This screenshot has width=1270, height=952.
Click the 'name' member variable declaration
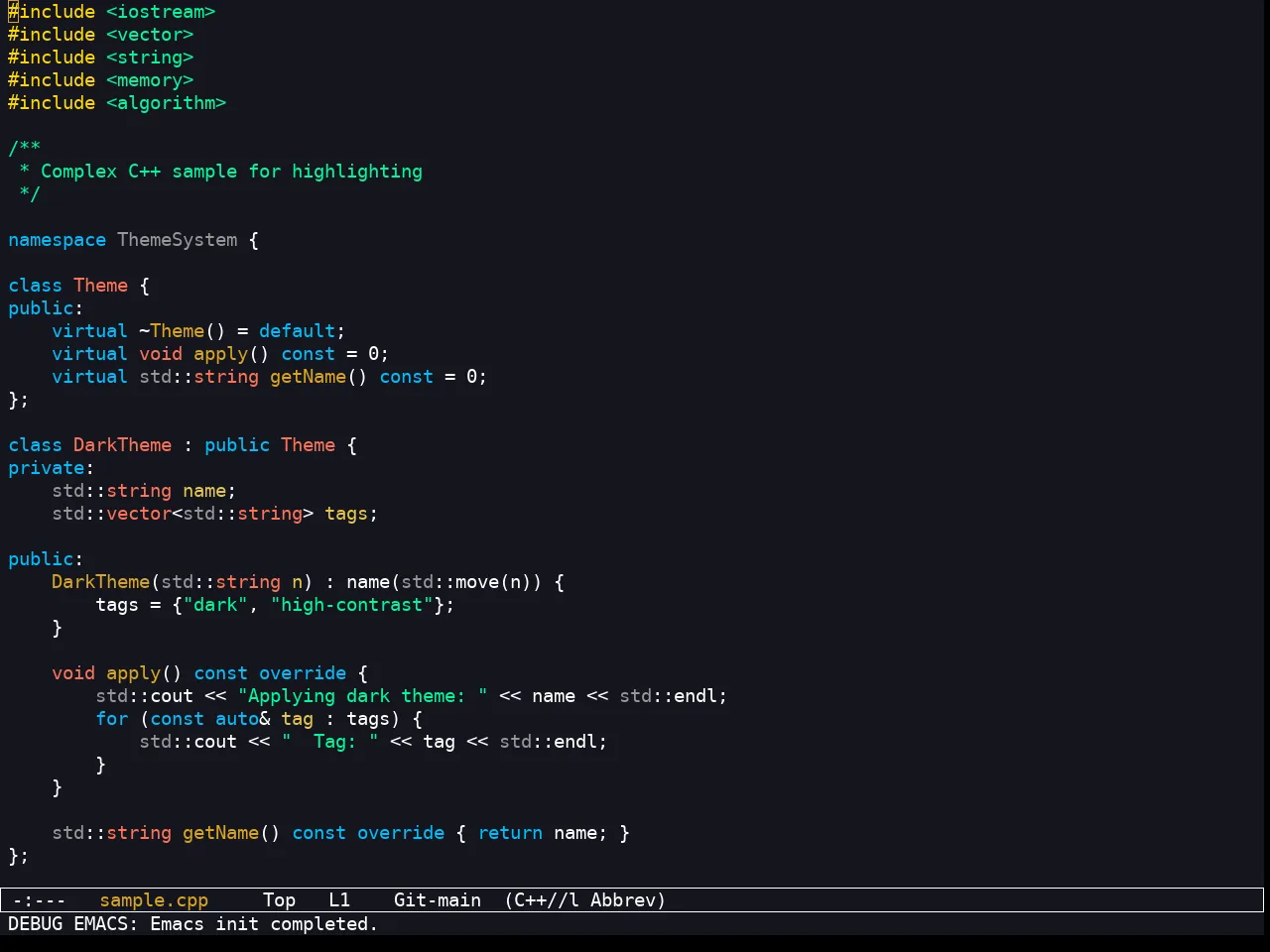click(204, 491)
